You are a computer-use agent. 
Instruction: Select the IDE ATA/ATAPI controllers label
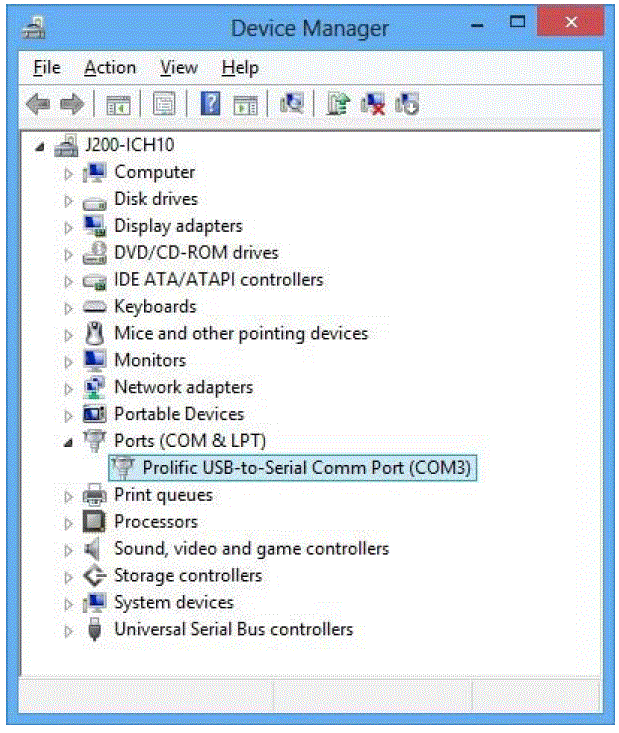click(x=219, y=280)
